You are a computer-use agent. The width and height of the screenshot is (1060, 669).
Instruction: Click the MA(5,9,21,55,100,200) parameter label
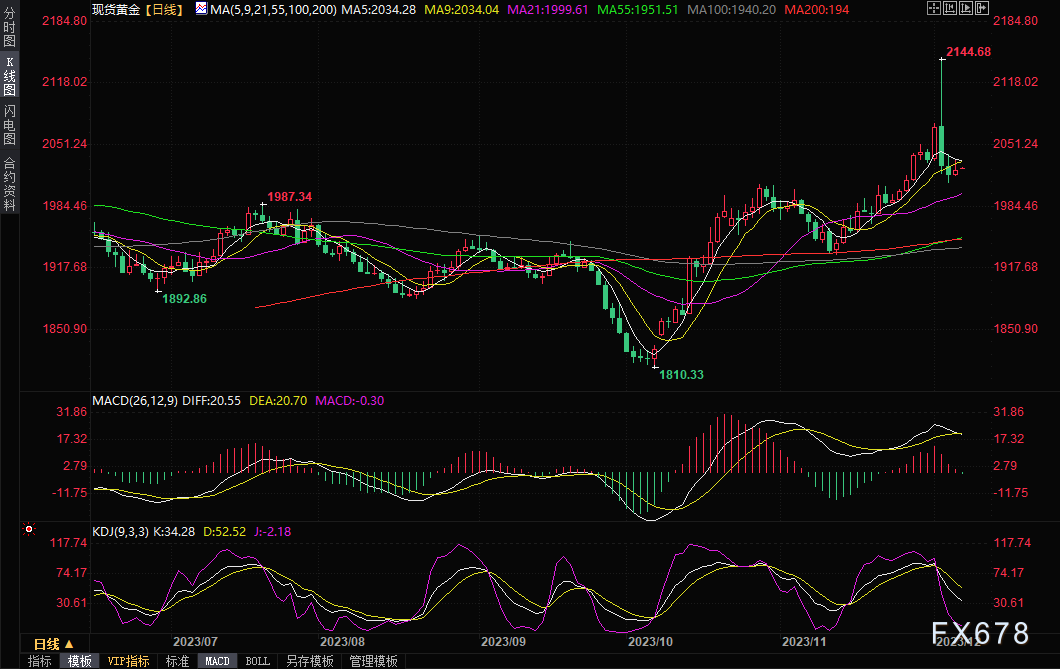[x=272, y=9]
